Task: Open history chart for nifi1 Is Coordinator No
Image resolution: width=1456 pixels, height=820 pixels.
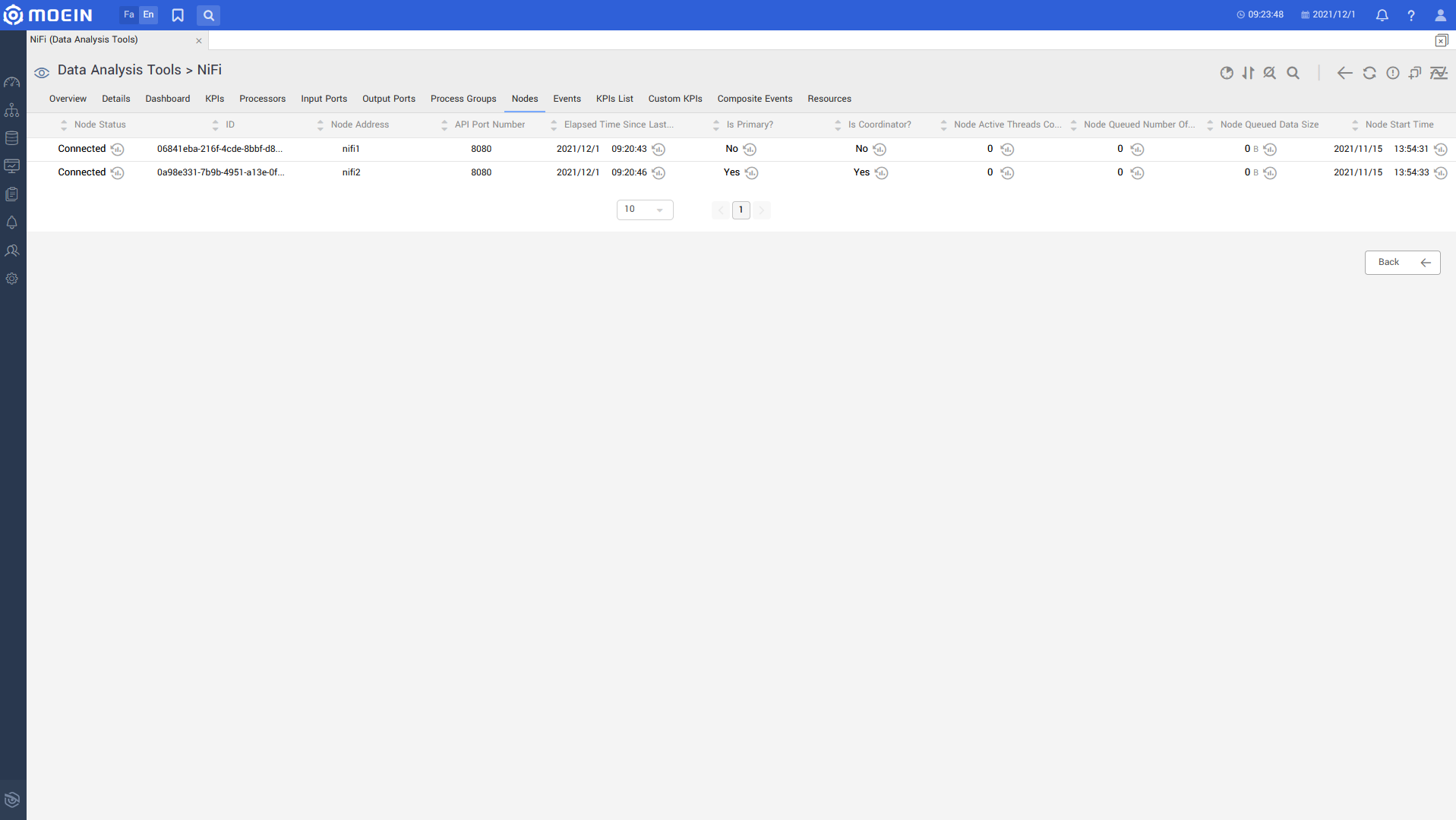Action: (880, 150)
